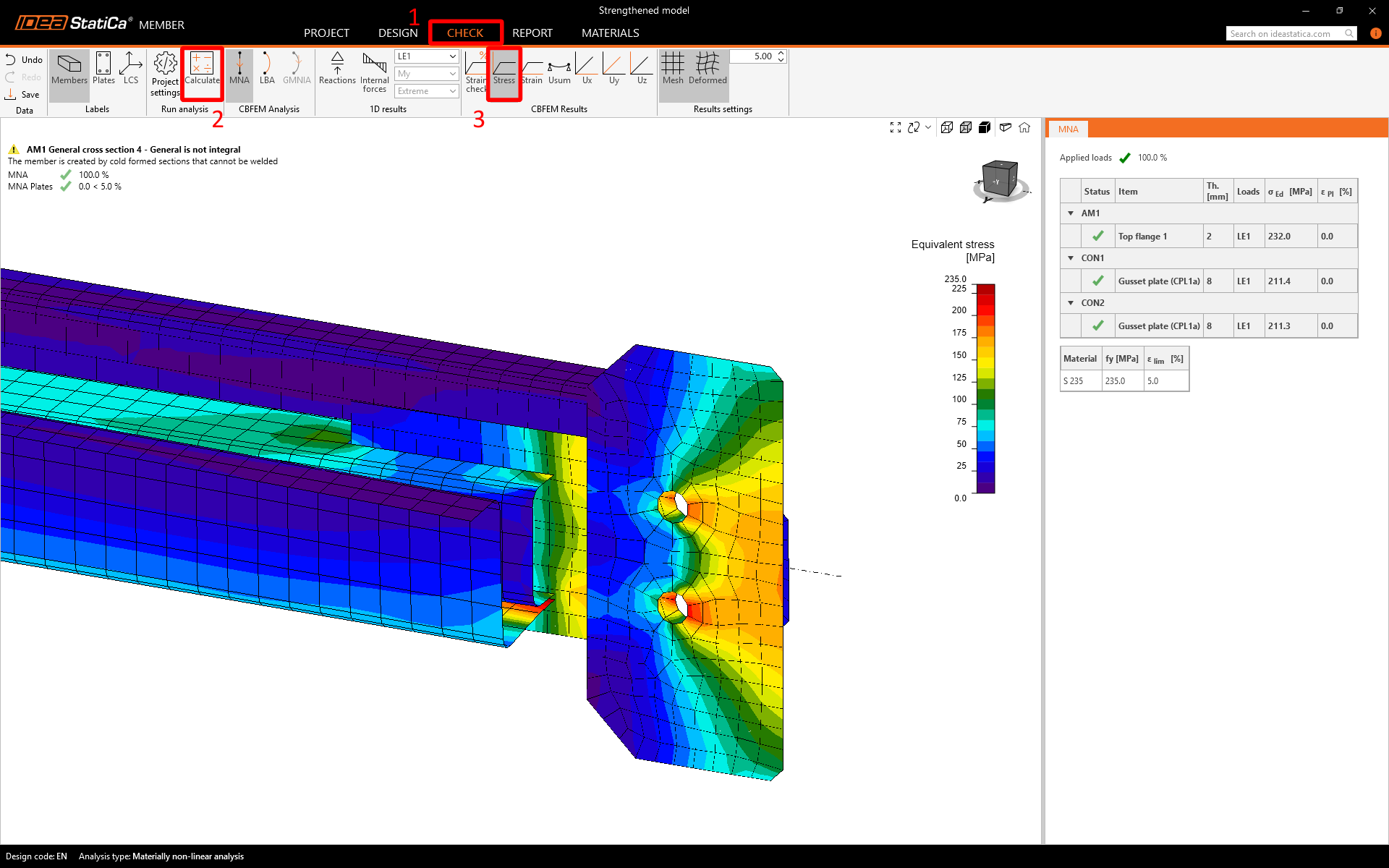Toggle Mesh display

click(672, 68)
